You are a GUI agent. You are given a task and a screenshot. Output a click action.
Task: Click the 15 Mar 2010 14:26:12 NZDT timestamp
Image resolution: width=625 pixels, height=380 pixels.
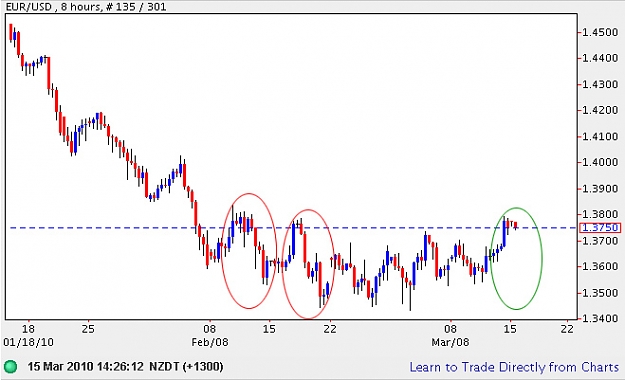(x=125, y=366)
